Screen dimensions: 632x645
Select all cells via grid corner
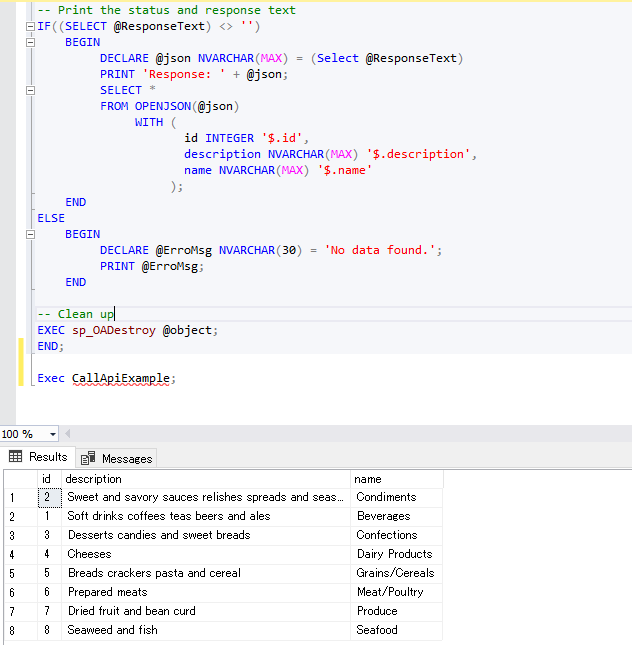(x=18, y=479)
